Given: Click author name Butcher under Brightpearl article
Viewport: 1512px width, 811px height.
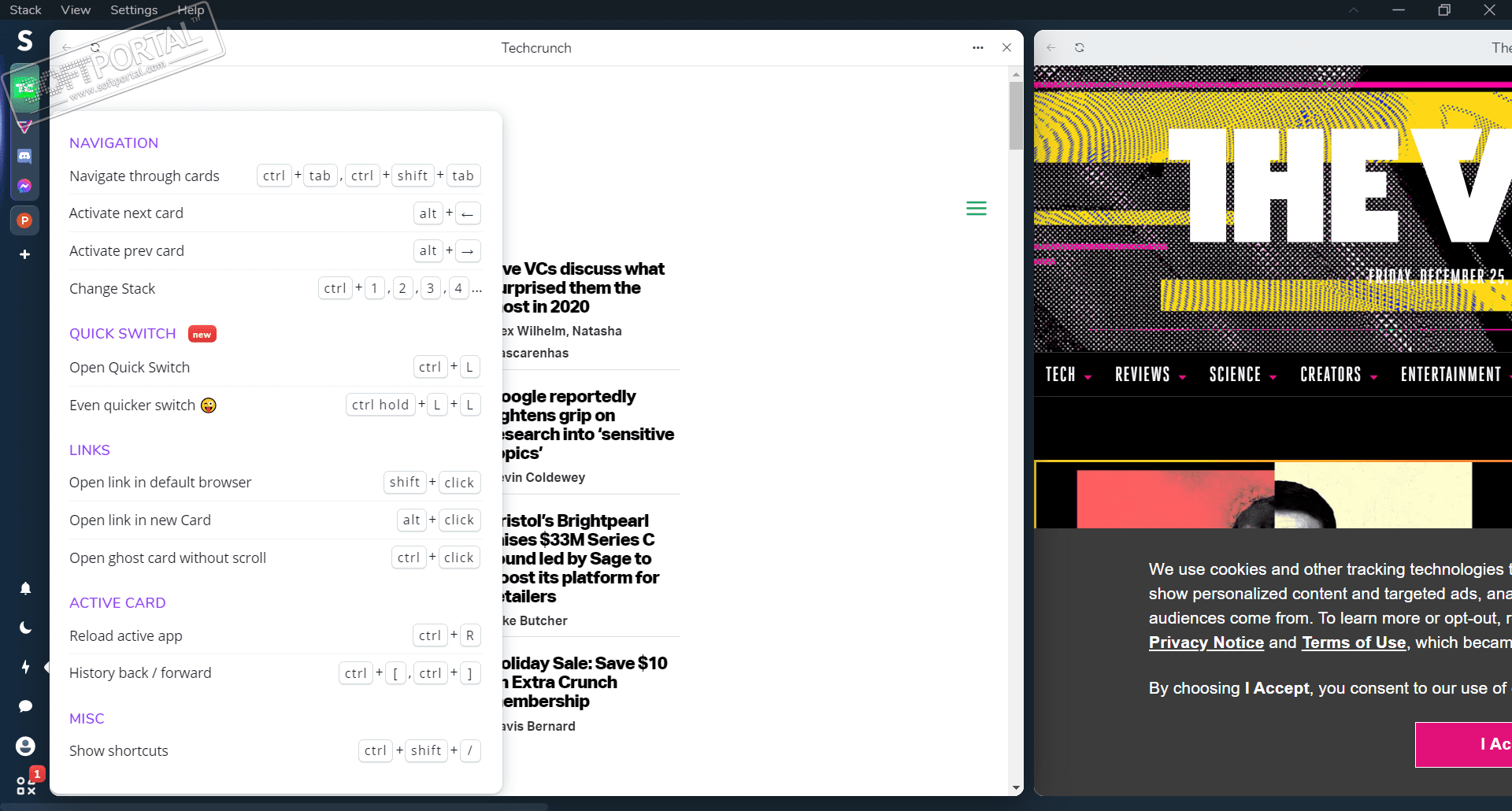Looking at the screenshot, I should pyautogui.click(x=542, y=621).
